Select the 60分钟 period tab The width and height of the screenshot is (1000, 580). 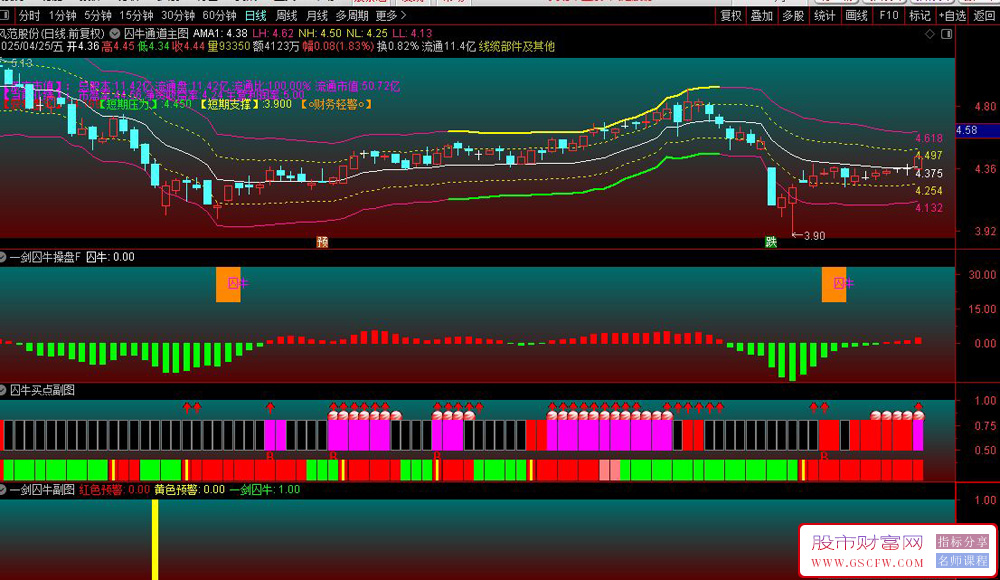pos(219,15)
